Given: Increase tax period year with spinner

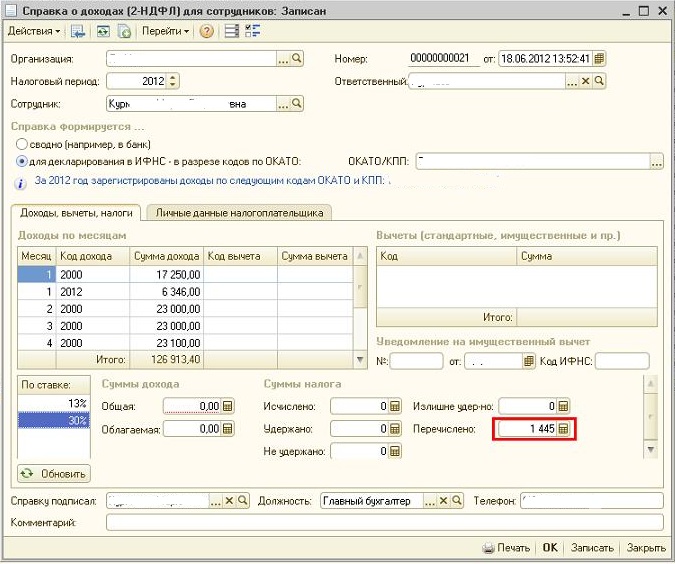Looking at the screenshot, I should 174,77.
